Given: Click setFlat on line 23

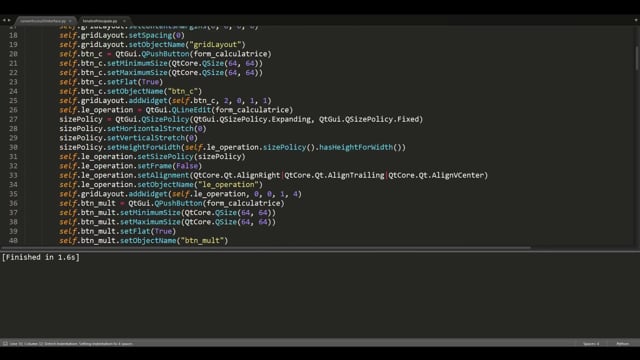Looking at the screenshot, I should pyautogui.click(x=122, y=82).
